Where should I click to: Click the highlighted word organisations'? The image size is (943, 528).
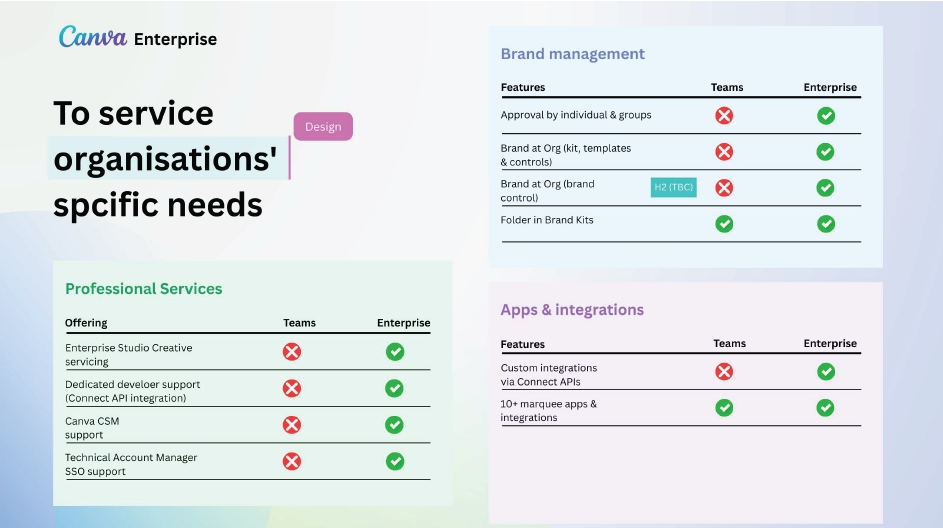tap(165, 159)
